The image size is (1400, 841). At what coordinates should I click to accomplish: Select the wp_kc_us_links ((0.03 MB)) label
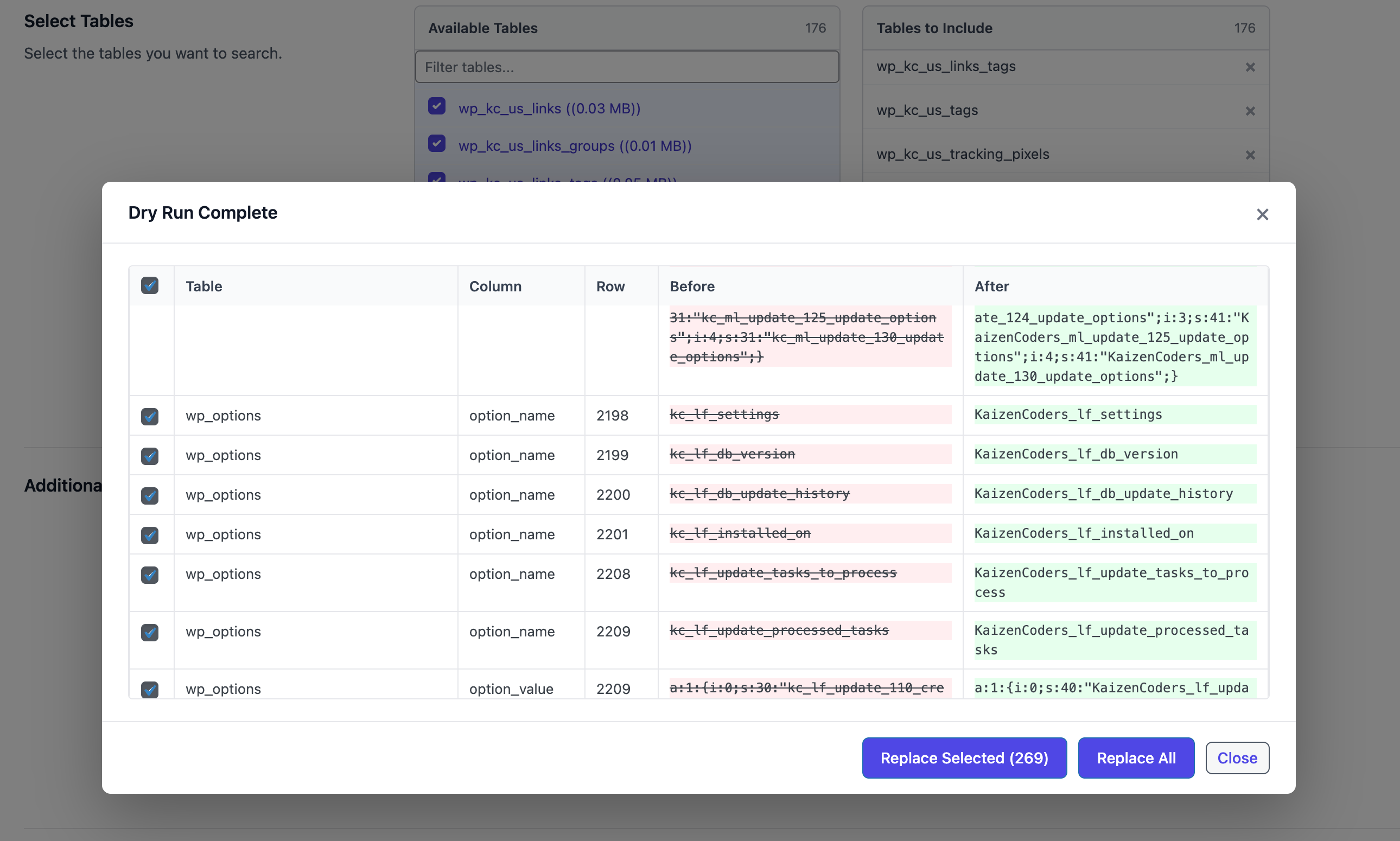point(549,108)
